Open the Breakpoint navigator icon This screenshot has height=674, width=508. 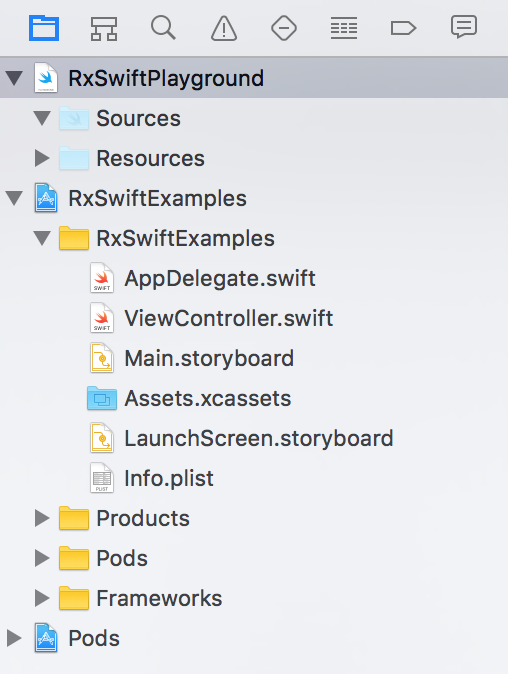point(403,28)
